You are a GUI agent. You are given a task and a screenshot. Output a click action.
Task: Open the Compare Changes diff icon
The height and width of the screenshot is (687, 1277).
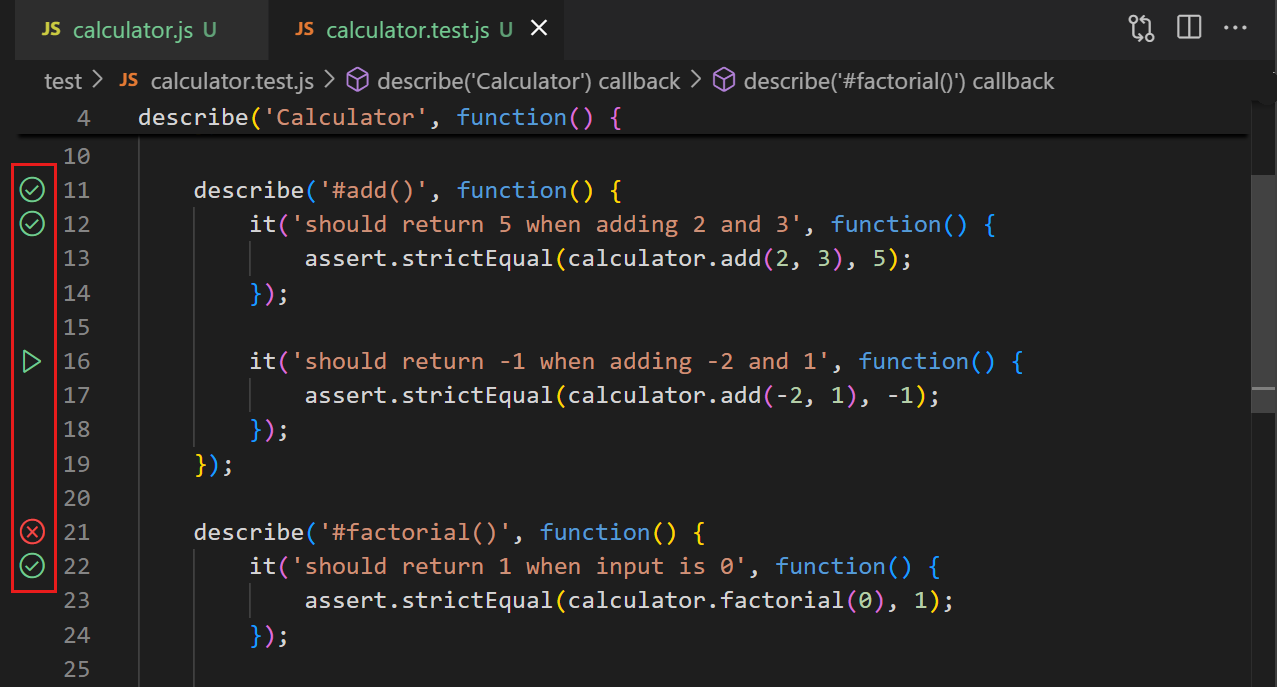click(x=1140, y=28)
